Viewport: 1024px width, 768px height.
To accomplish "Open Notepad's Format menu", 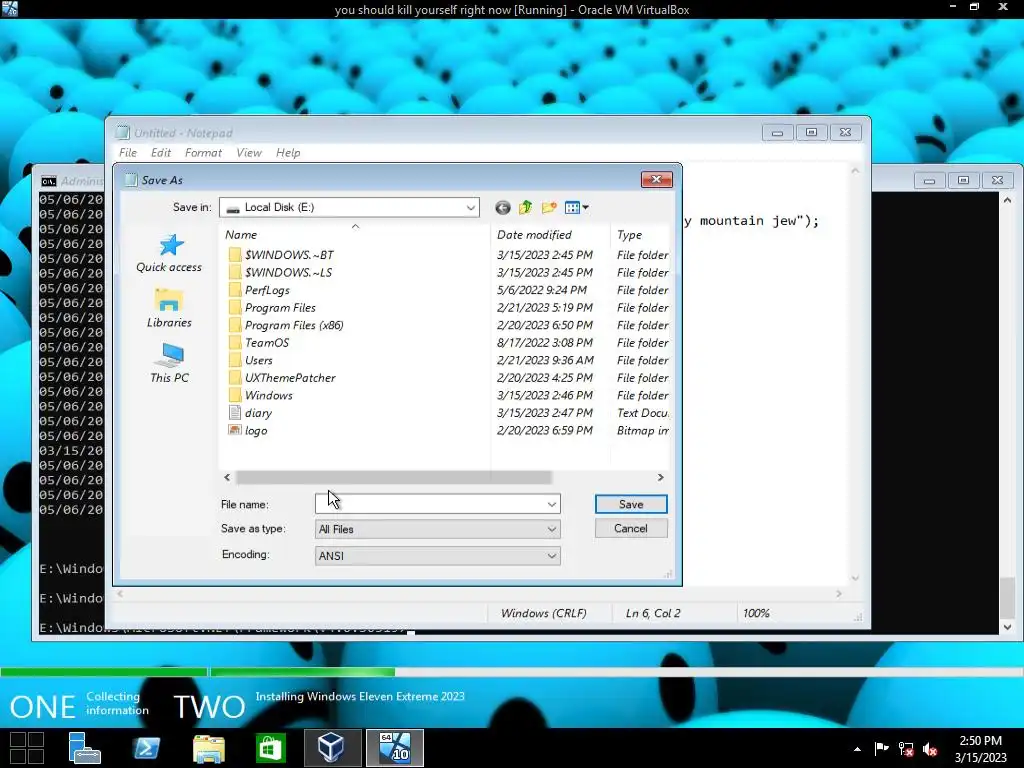I will point(203,153).
